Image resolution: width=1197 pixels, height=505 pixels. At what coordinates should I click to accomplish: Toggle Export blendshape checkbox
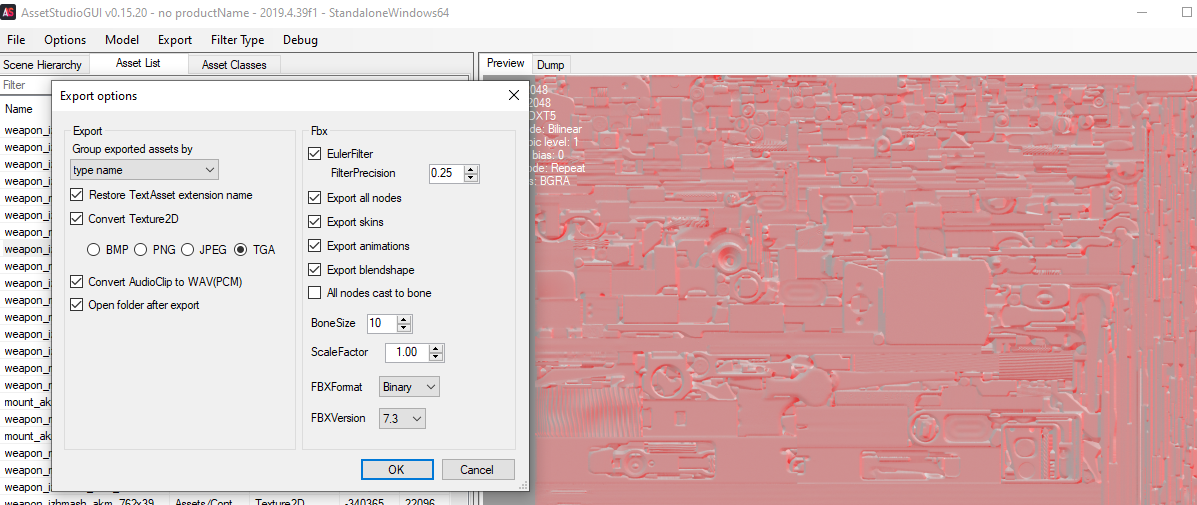[x=315, y=269]
